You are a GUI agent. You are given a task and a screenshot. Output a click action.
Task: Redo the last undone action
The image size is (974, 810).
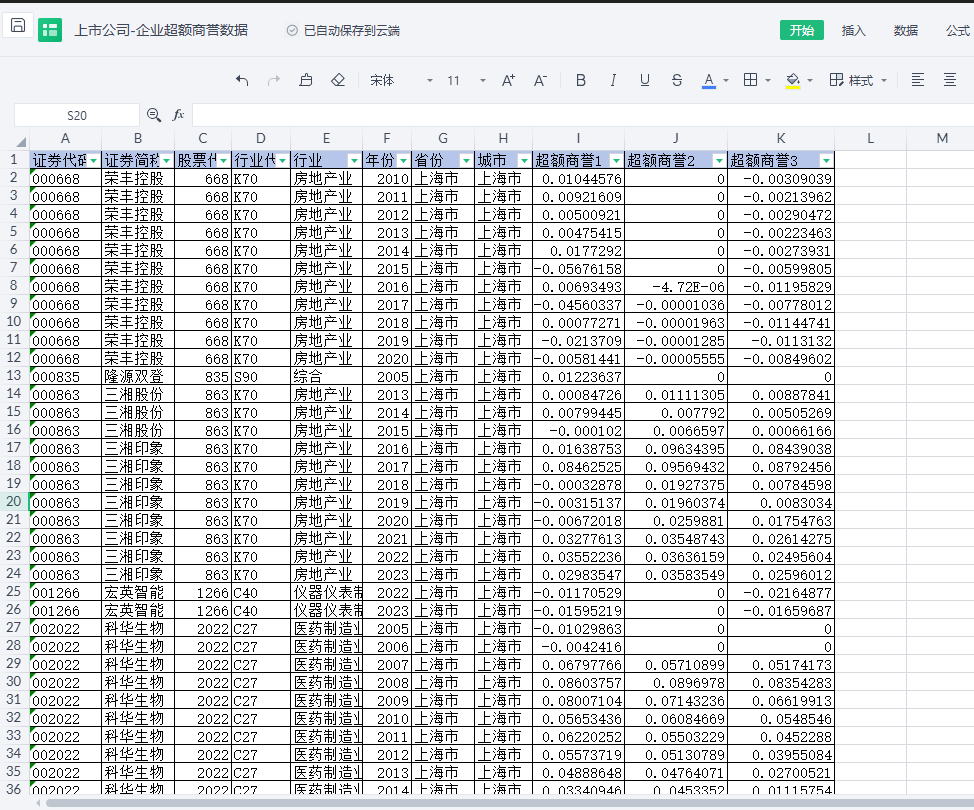tap(273, 80)
